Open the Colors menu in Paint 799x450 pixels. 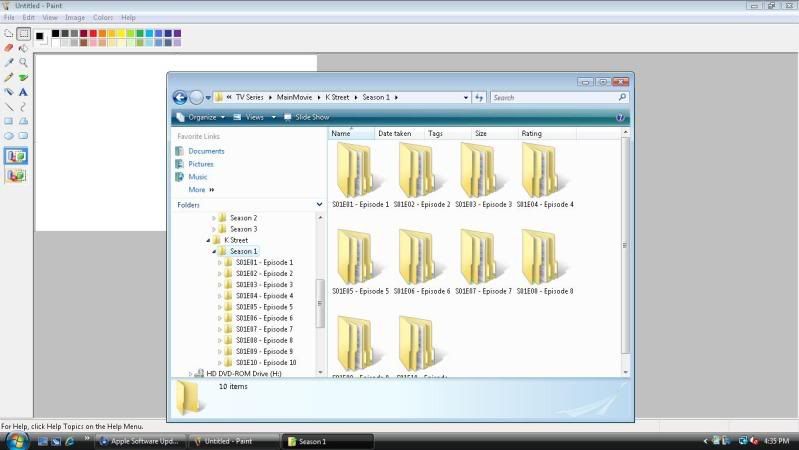102,17
